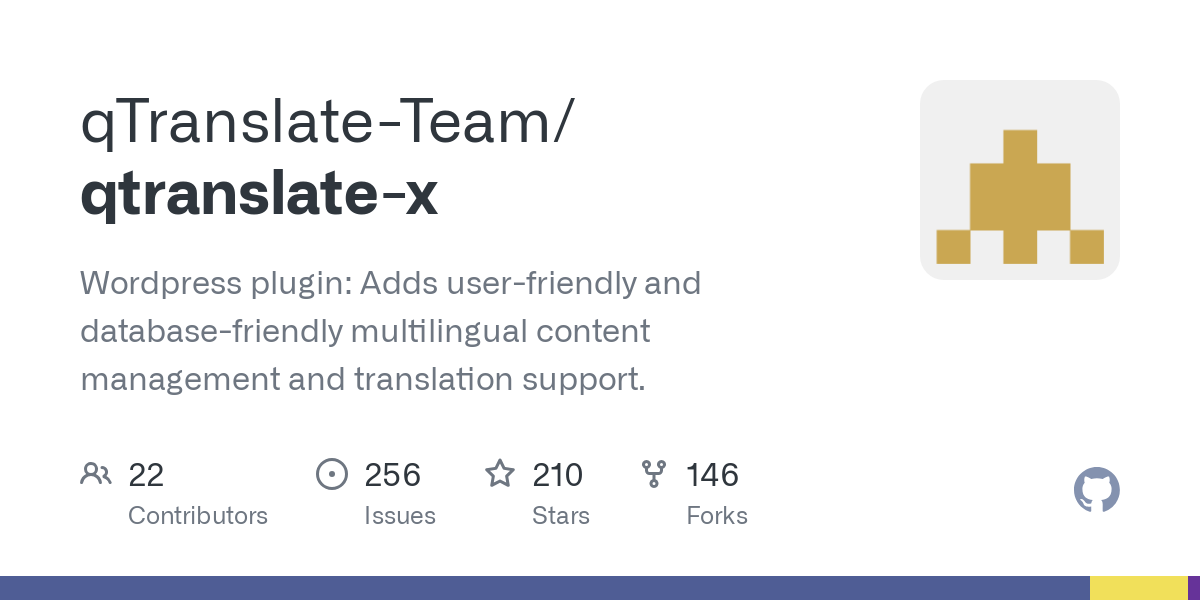This screenshot has width=1200, height=600.
Task: Click the purple language bar segment
Action: (x=1194, y=588)
